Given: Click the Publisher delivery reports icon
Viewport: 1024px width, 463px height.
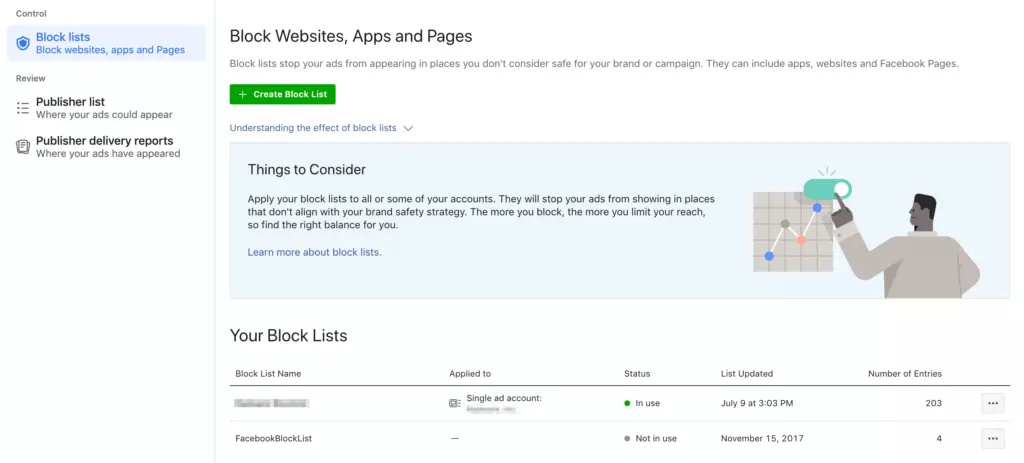Looking at the screenshot, I should click(23, 147).
